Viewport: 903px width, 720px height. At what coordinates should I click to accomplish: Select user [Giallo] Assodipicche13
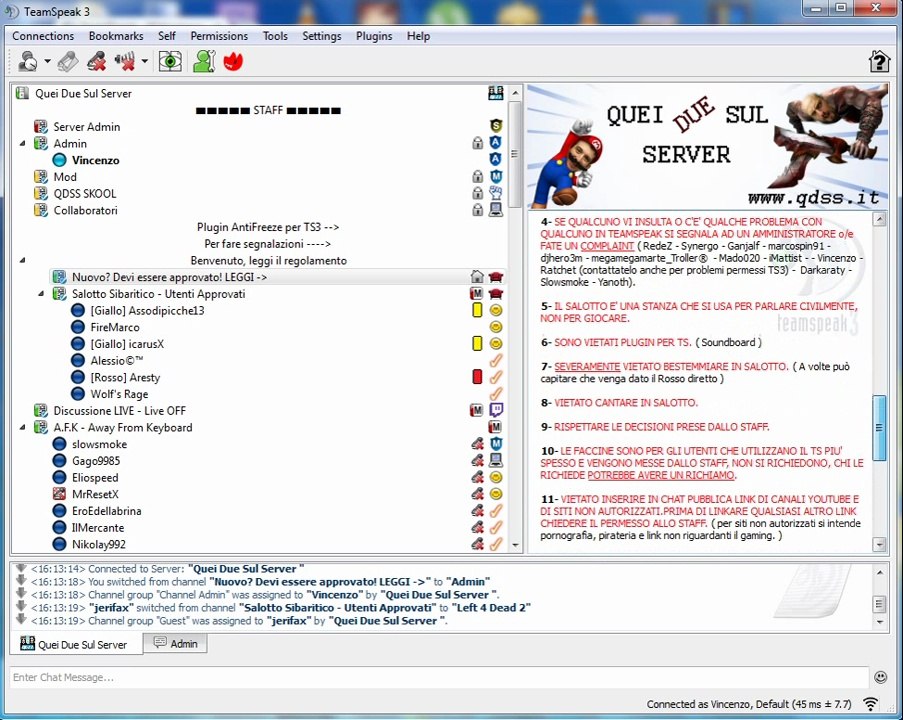coord(147,310)
